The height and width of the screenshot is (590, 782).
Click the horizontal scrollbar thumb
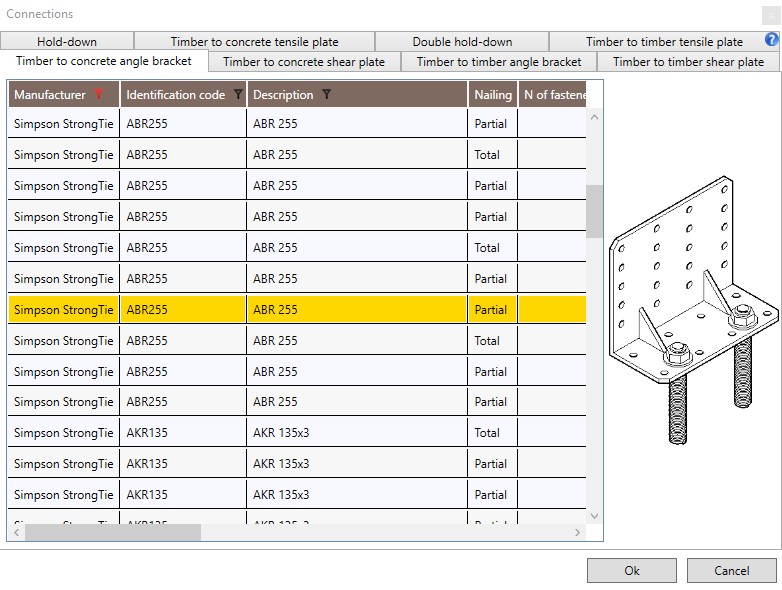click(113, 532)
